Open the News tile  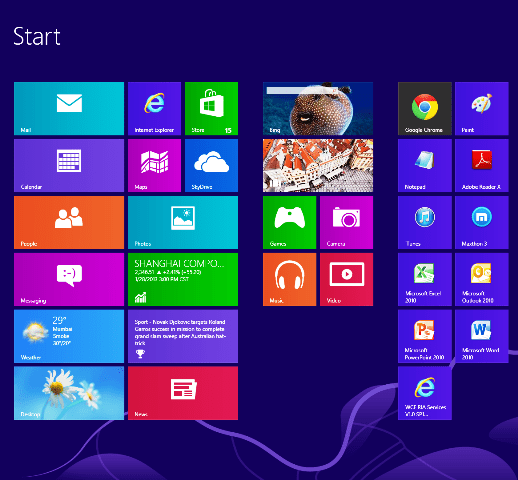tap(183, 393)
